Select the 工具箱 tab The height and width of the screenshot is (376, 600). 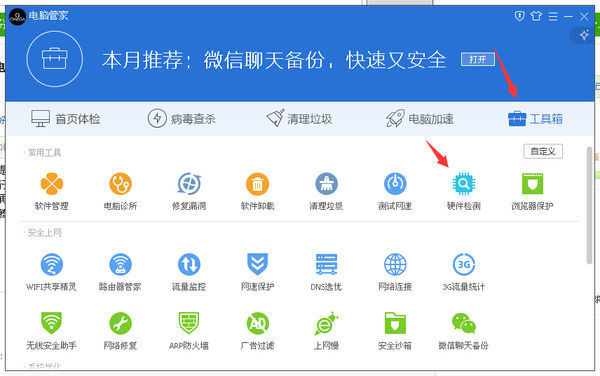pyautogui.click(x=535, y=119)
